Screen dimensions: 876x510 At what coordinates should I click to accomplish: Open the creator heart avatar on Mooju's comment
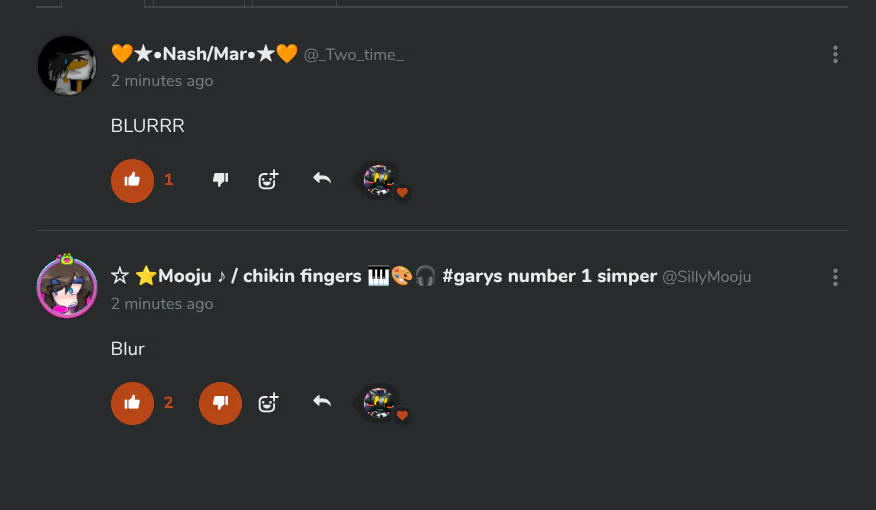pyautogui.click(x=380, y=403)
